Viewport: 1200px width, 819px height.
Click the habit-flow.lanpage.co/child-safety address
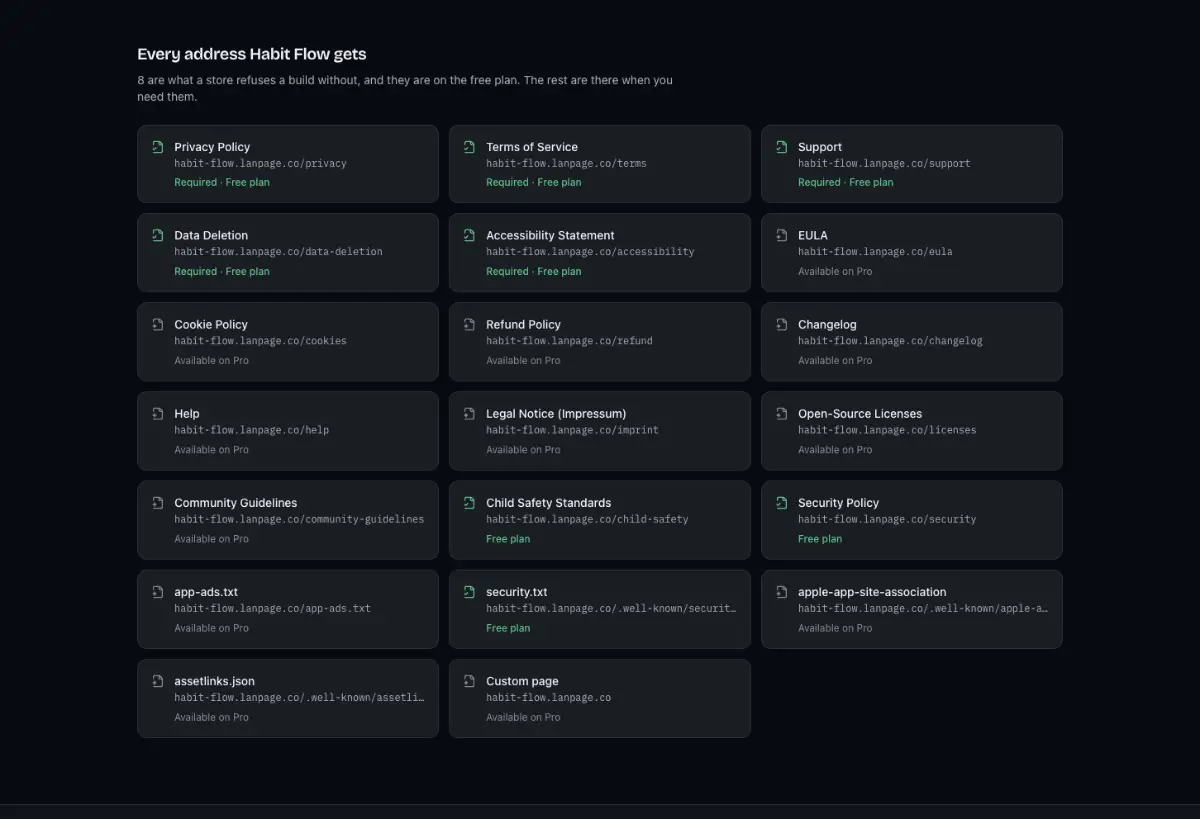587,519
